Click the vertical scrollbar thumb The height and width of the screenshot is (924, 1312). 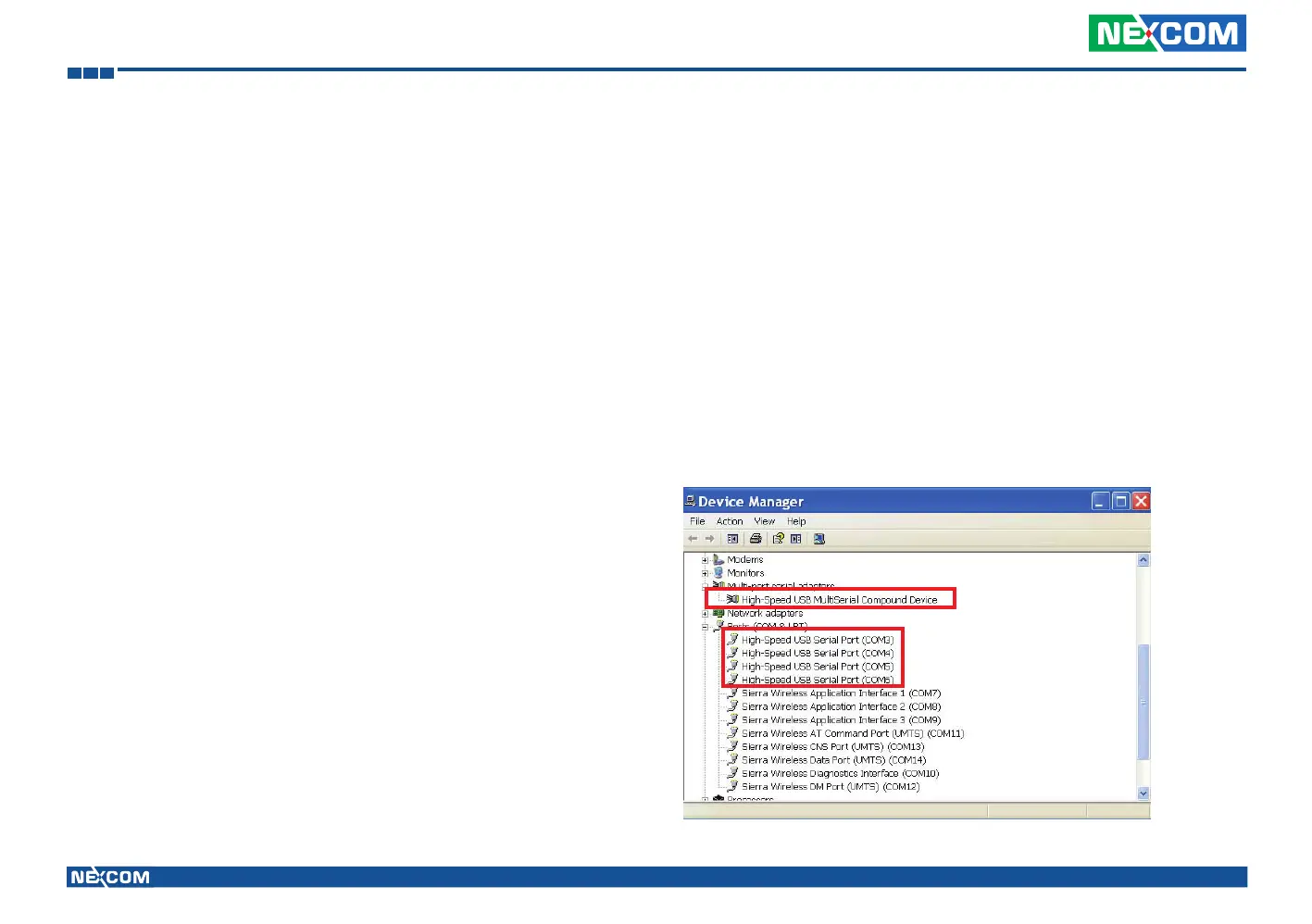point(1143,702)
